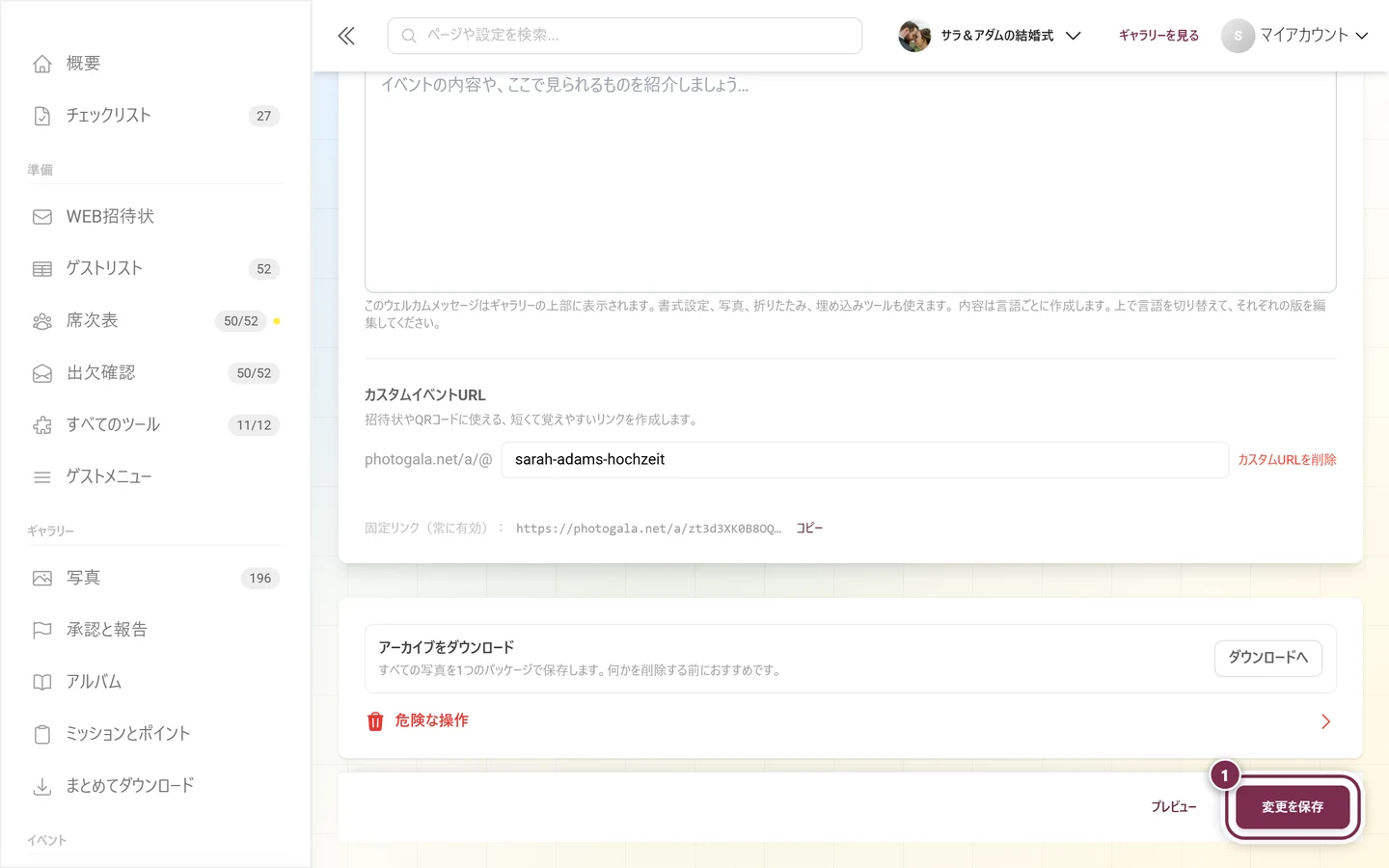Viewport: 1389px width, 868px height.
Task: Click the マイアカウント avatar circle
Action: tap(1238, 36)
